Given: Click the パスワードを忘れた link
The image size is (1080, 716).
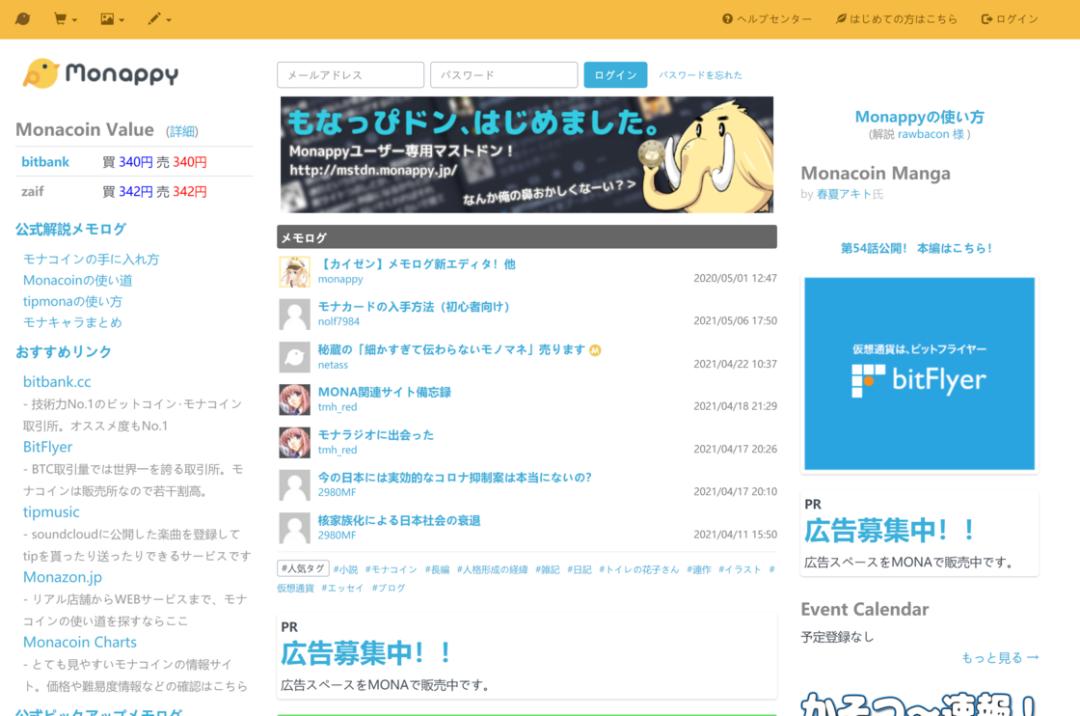Looking at the screenshot, I should pos(700,75).
